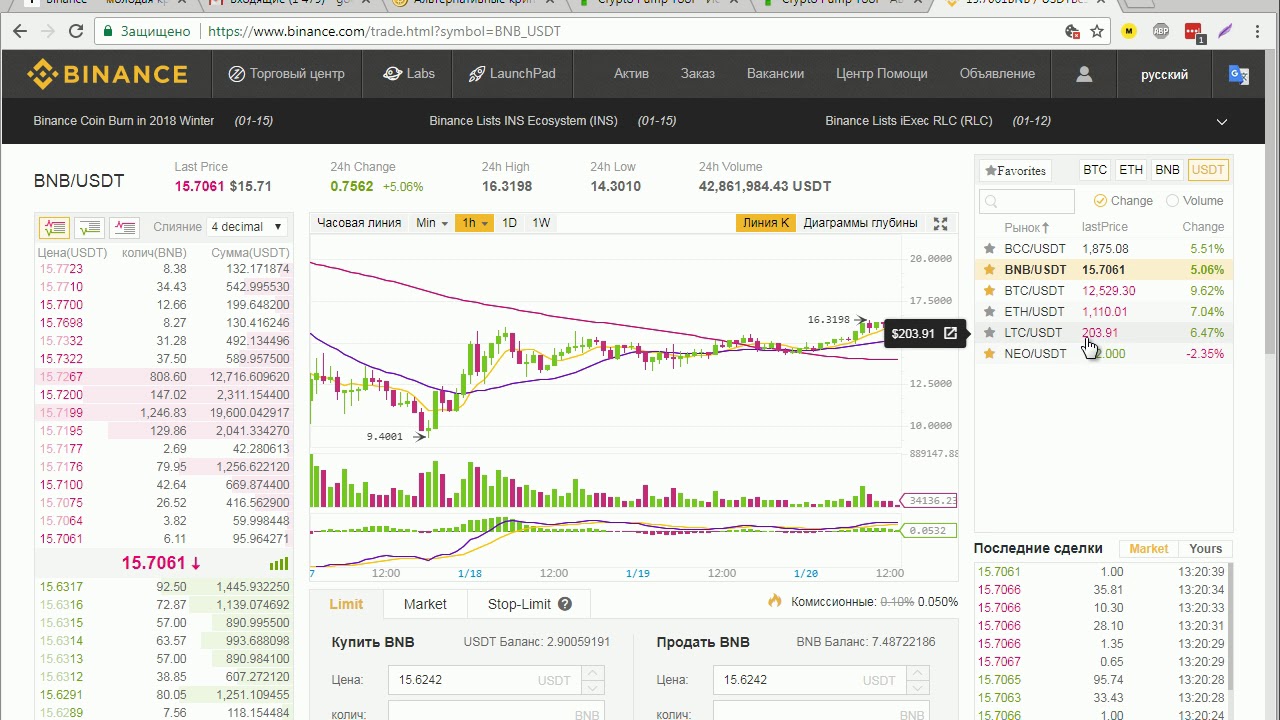Viewport: 1280px width, 720px height.
Task: Open the Labs page
Action: 409,74
